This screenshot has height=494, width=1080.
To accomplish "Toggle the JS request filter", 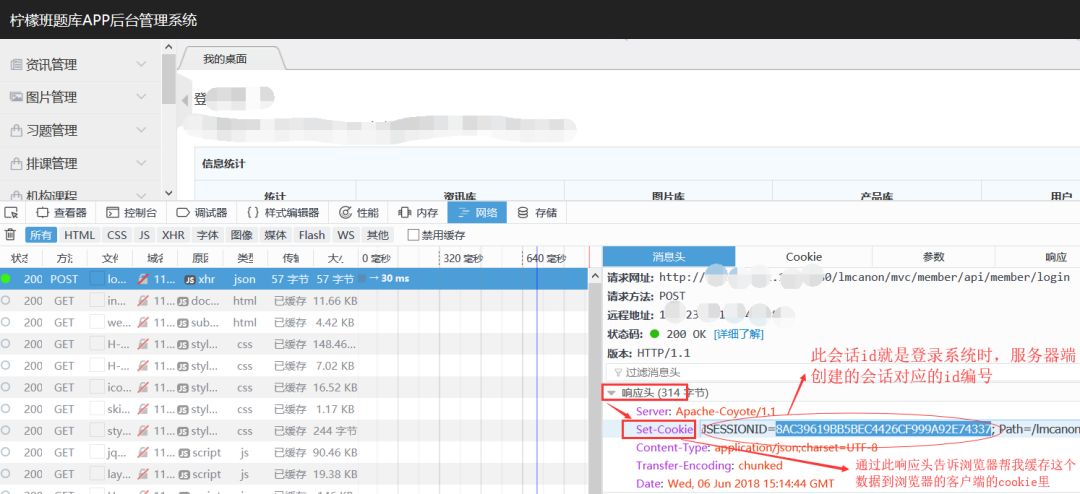I will [144, 235].
